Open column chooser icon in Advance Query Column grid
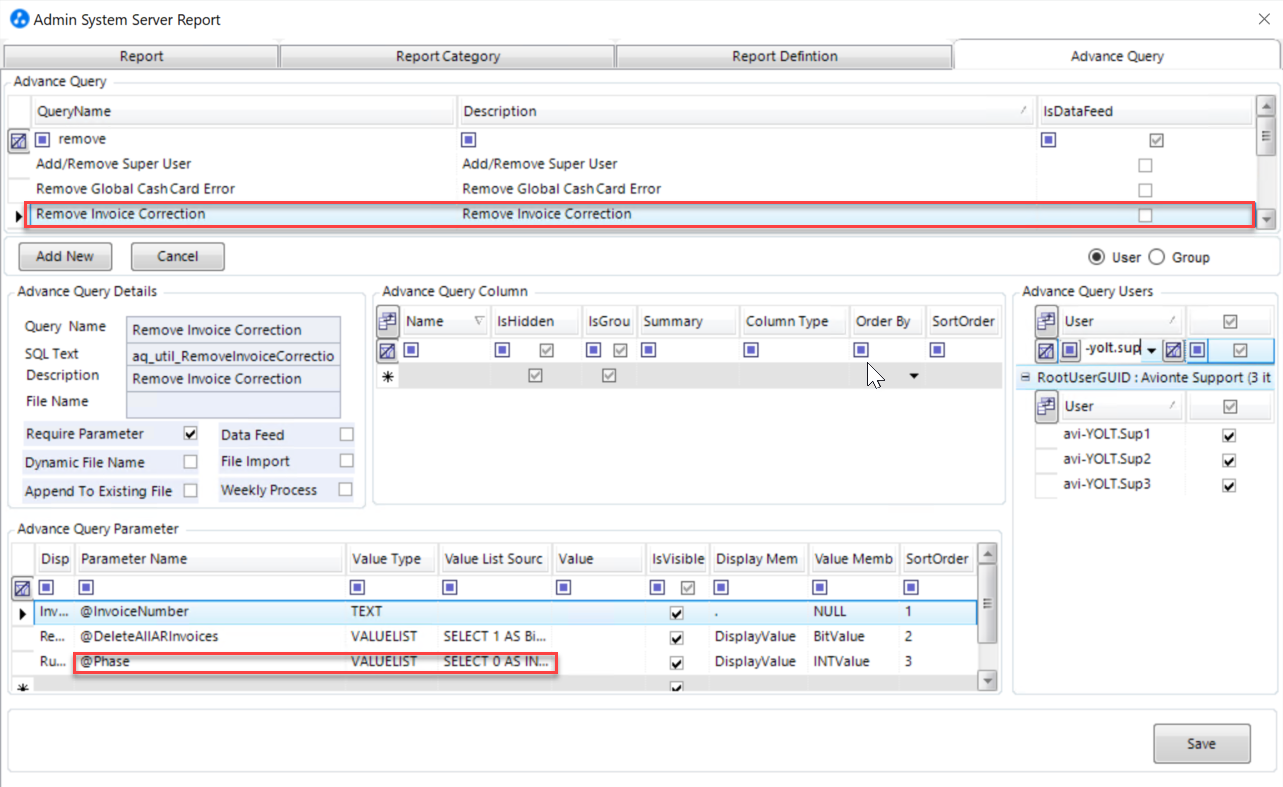Viewport: 1283px width, 787px height. (388, 322)
